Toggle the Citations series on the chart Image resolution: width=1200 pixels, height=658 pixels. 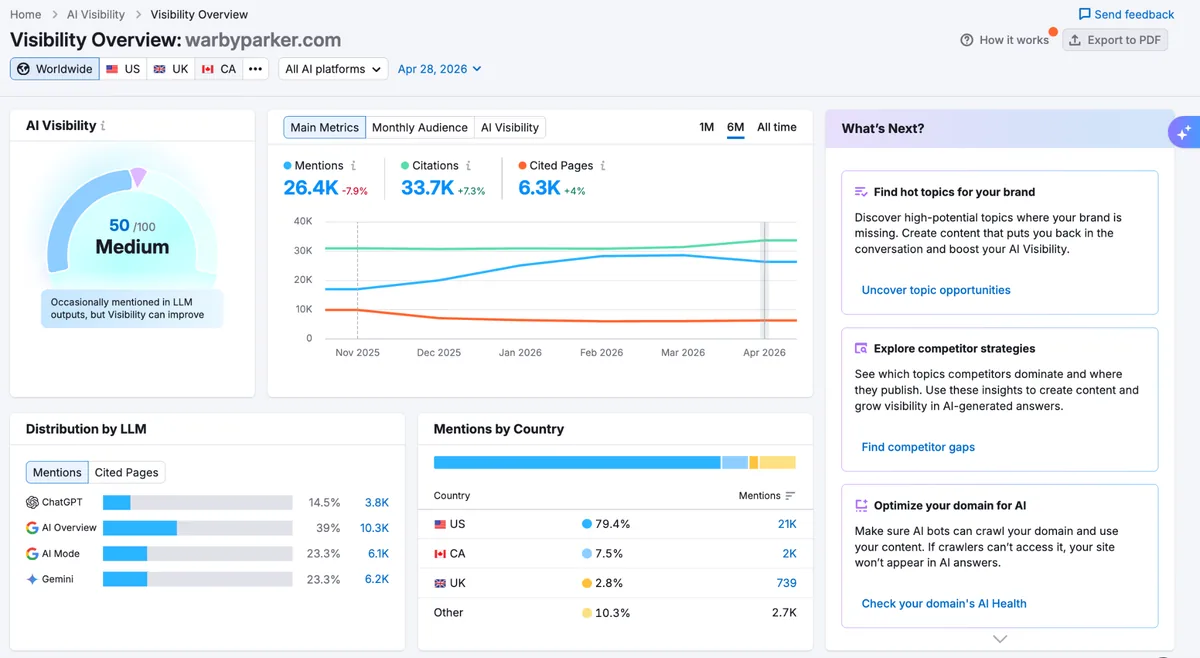pyautogui.click(x=430, y=166)
